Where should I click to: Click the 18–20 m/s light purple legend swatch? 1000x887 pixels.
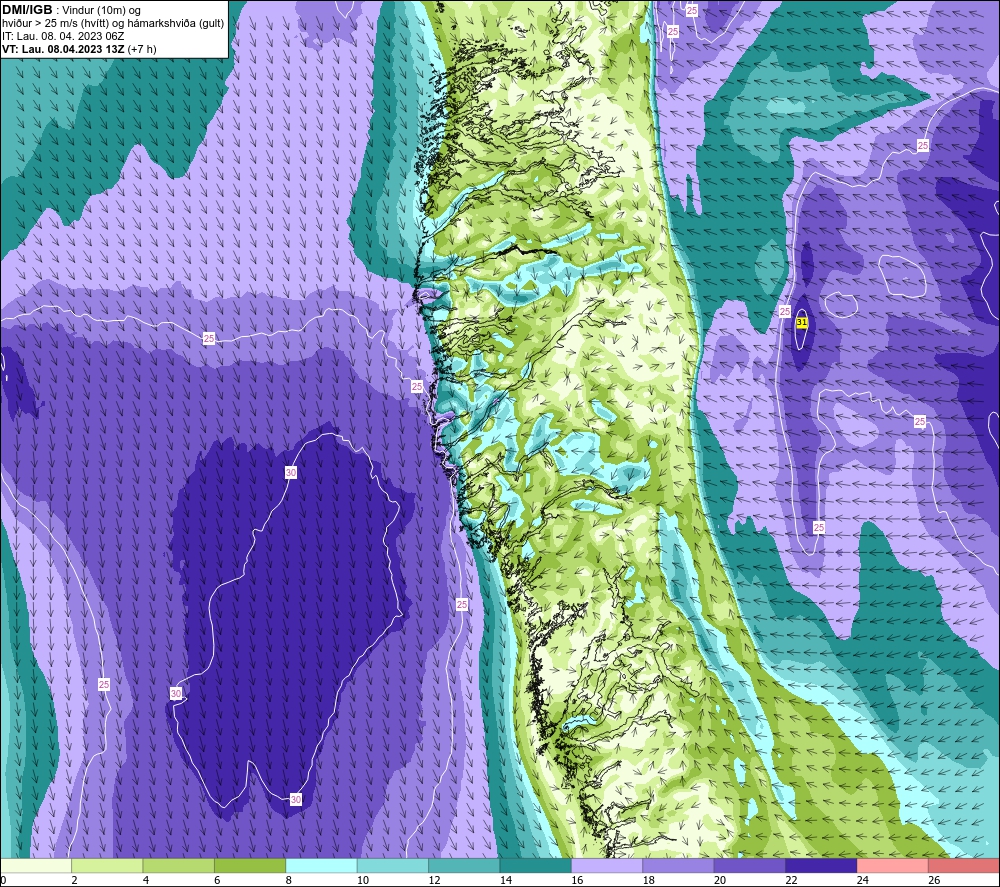click(679, 865)
